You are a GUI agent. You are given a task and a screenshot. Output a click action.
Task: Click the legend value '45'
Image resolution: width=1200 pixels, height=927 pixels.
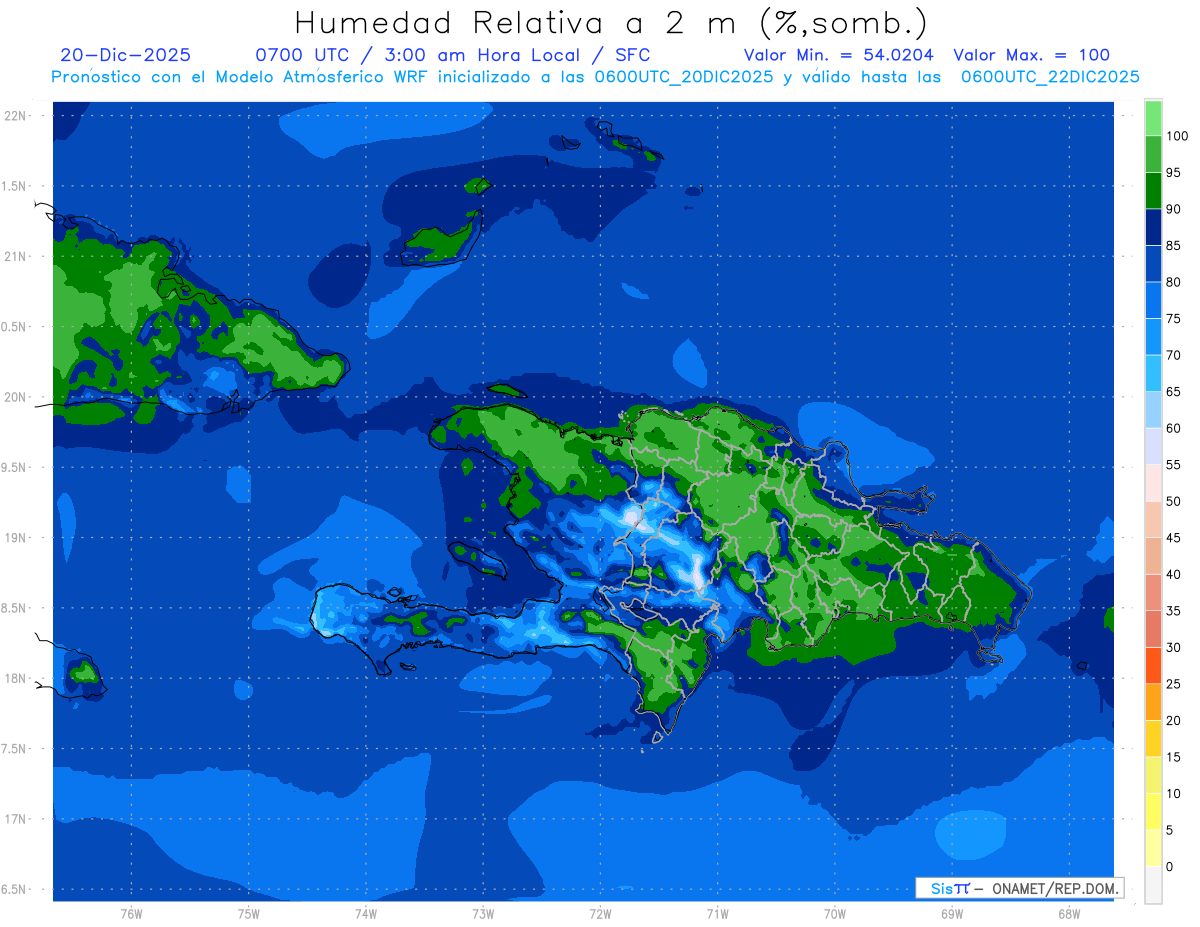pyautogui.click(x=1173, y=538)
